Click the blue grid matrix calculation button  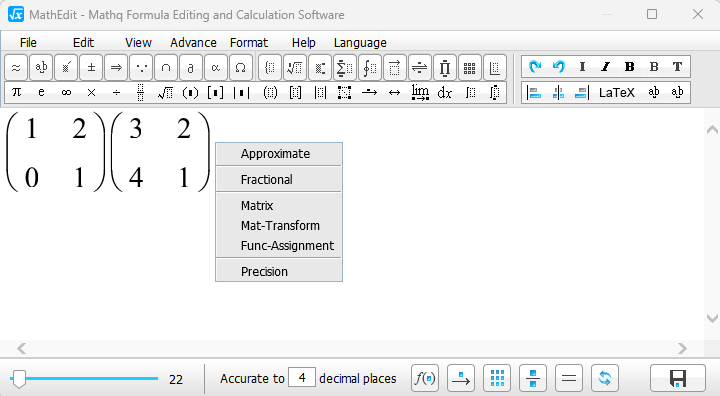point(497,379)
